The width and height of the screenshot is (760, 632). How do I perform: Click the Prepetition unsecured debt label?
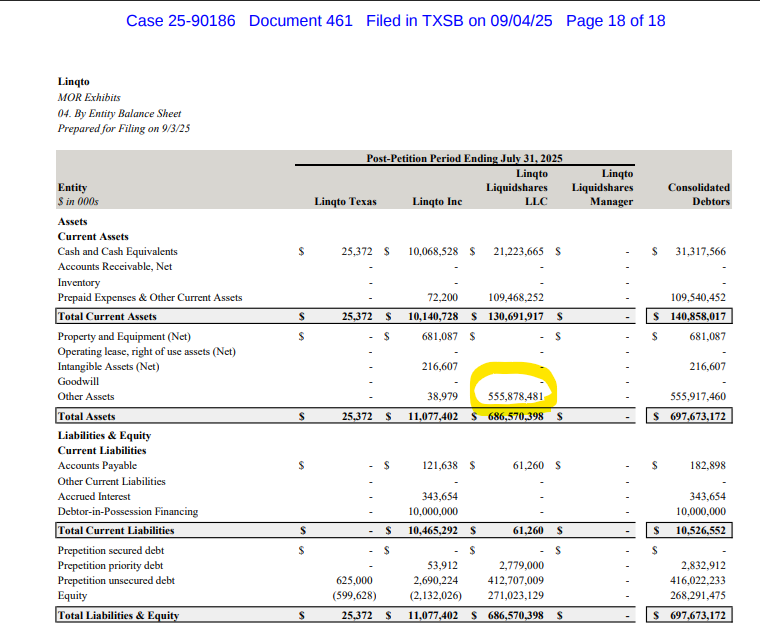click(116, 581)
